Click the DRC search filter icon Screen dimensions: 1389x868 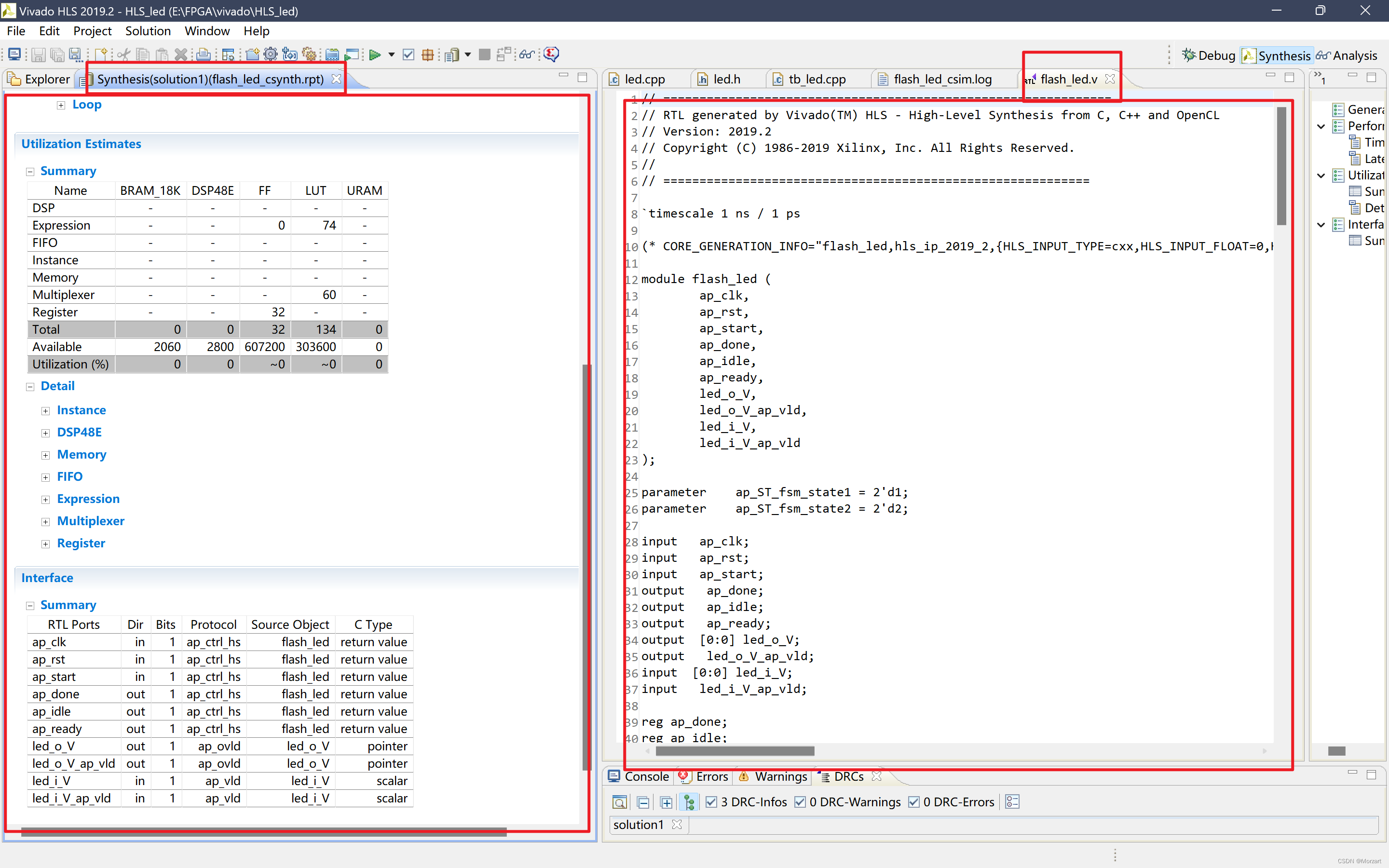tap(619, 802)
